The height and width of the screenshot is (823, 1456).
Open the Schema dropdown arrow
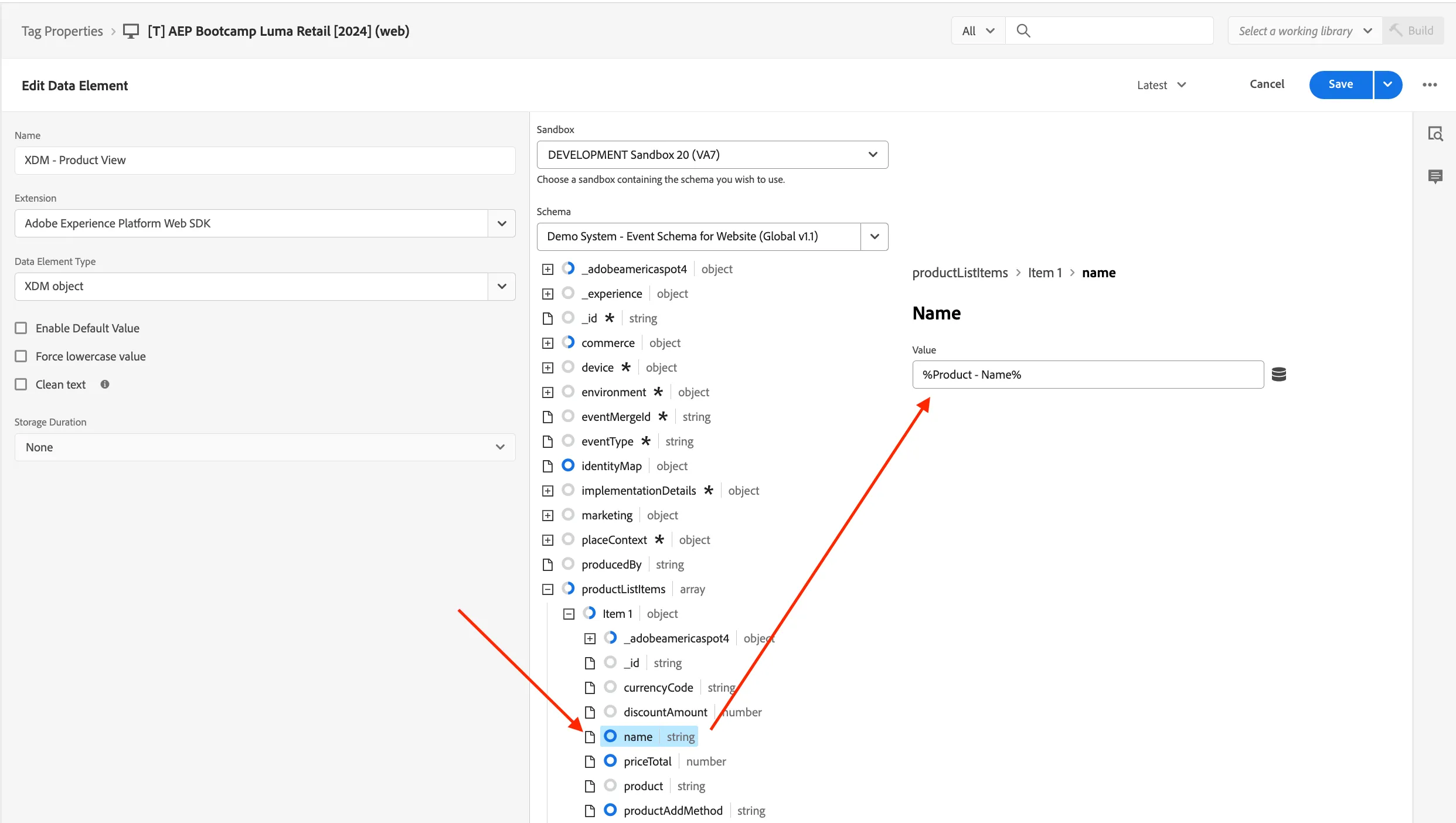click(x=875, y=237)
